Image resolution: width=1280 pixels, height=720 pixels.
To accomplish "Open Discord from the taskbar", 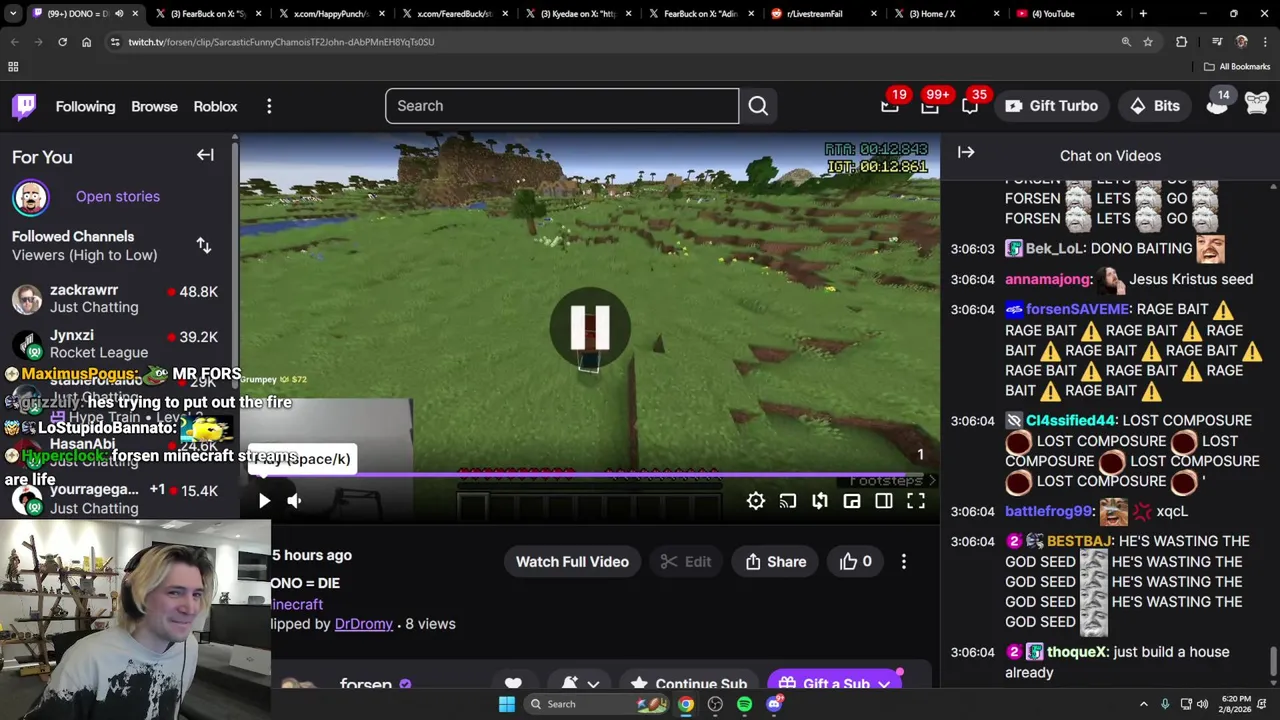I will click(774, 704).
